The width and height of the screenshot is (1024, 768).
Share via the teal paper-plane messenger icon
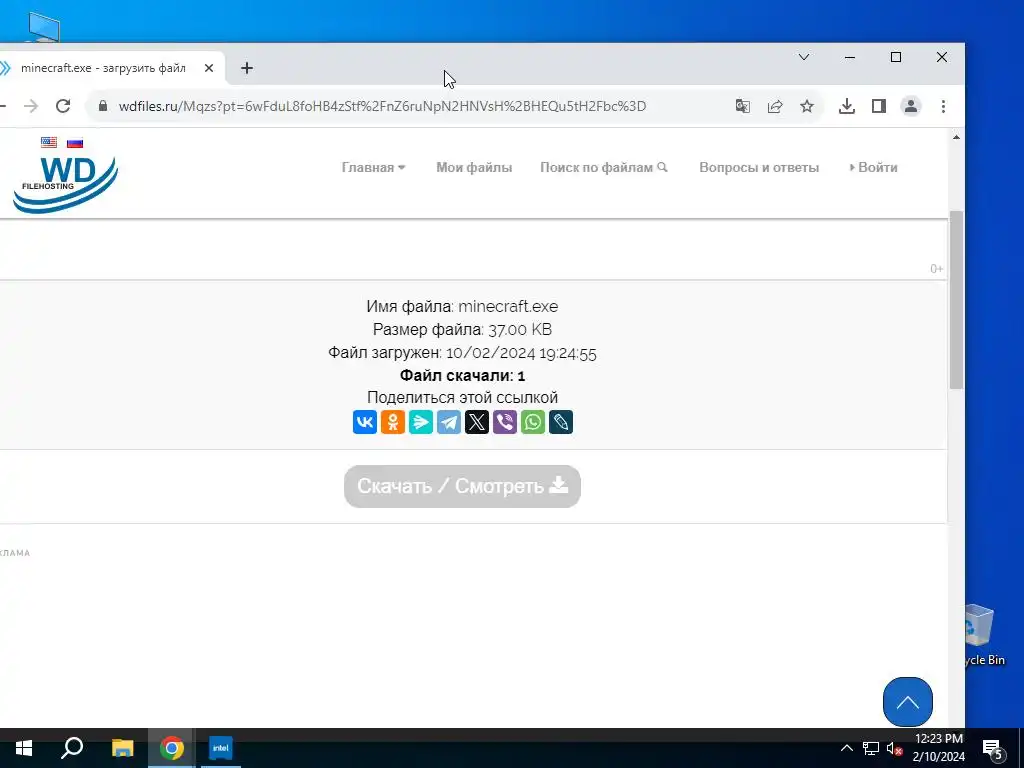[421, 422]
